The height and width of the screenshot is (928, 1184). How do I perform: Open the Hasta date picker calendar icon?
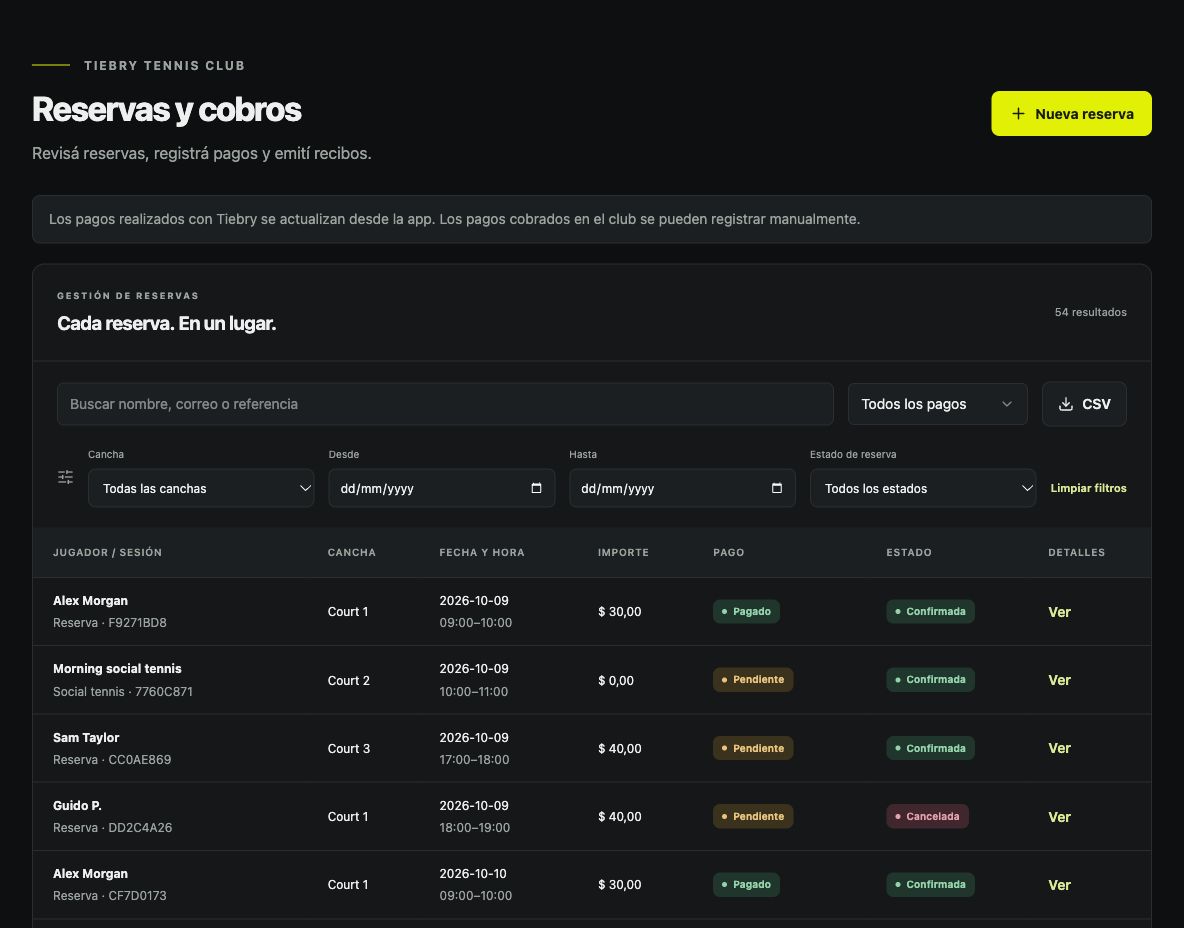coord(776,488)
